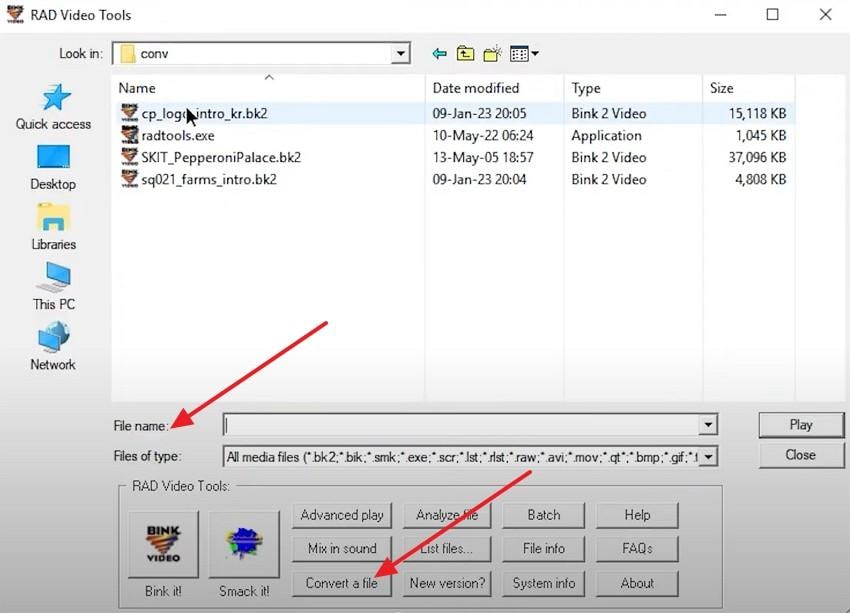The image size is (850, 613).
Task: Select This PC in the sidebar
Action: pyautogui.click(x=54, y=287)
